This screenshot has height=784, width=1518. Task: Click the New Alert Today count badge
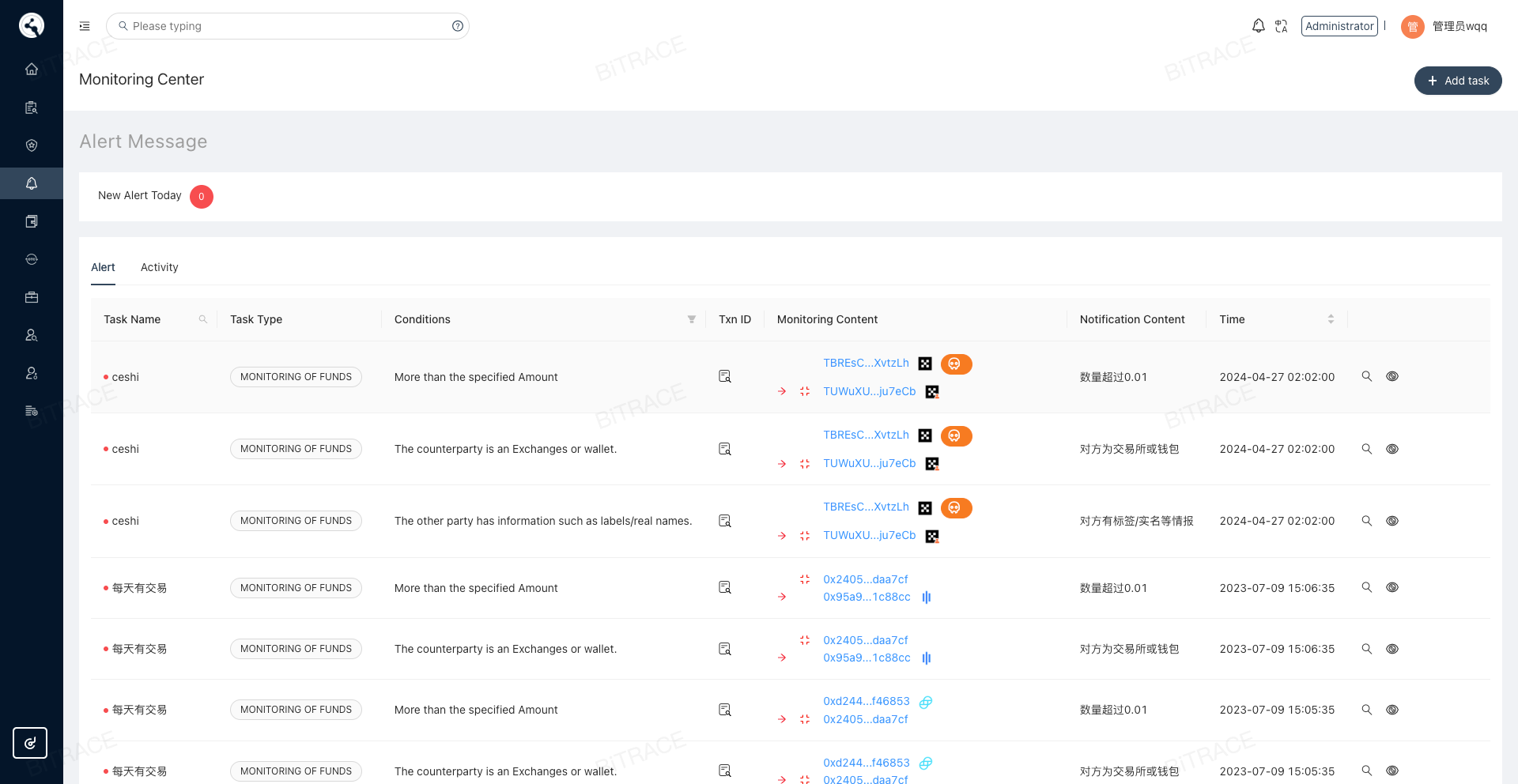[x=202, y=197]
